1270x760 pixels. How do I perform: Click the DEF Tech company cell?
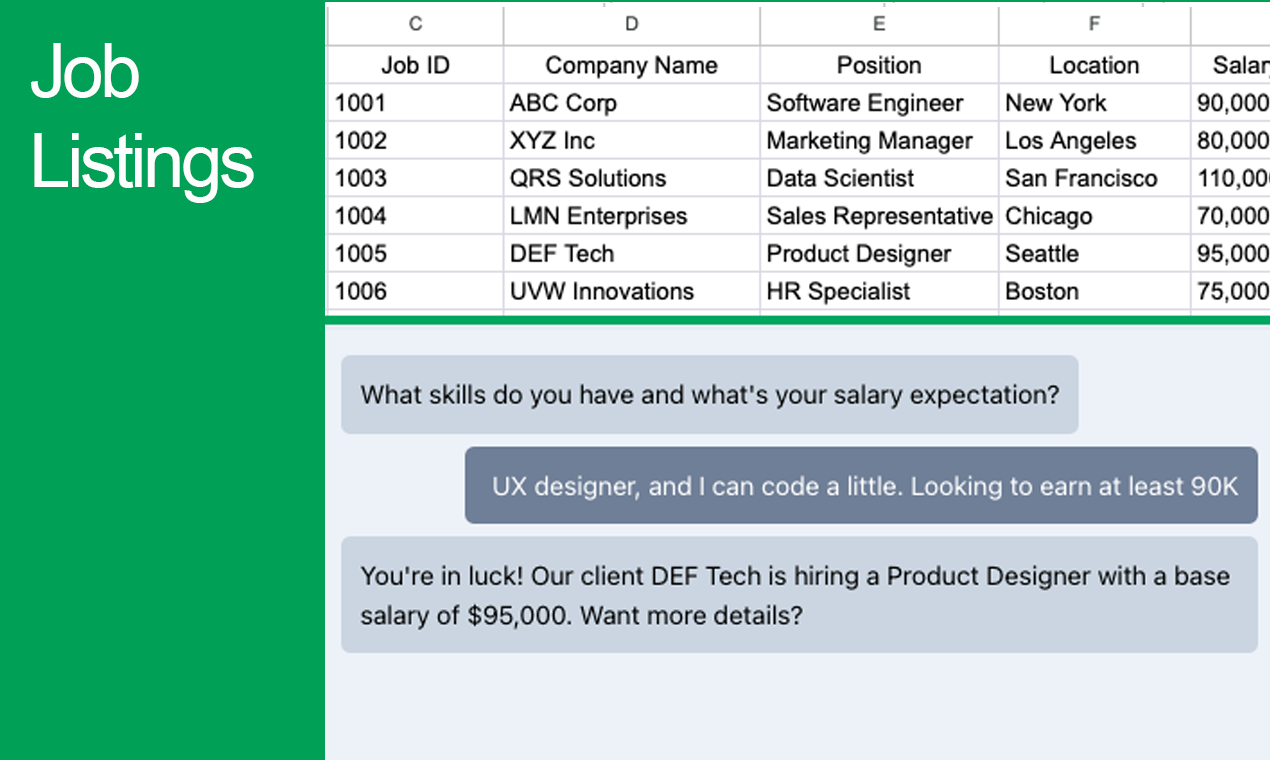[631, 254]
